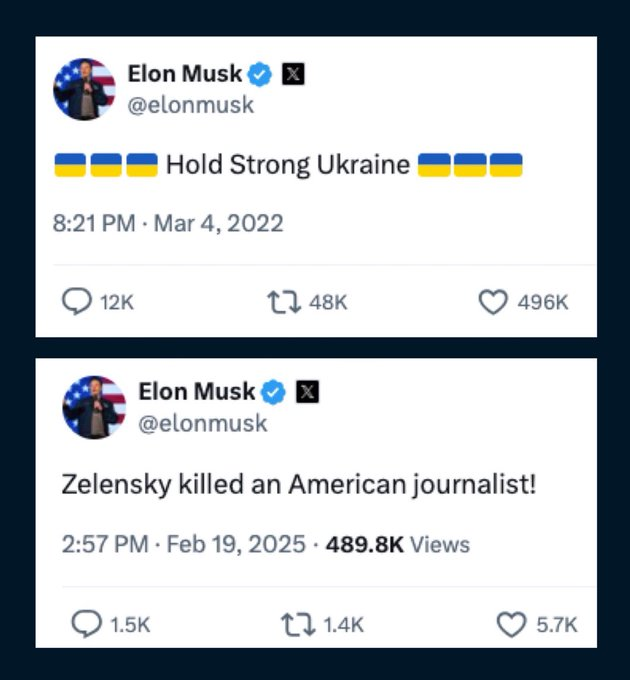Image resolution: width=630 pixels, height=680 pixels.
Task: Open the X affiliation badge on the Zelensky tweet
Action: tap(309, 391)
